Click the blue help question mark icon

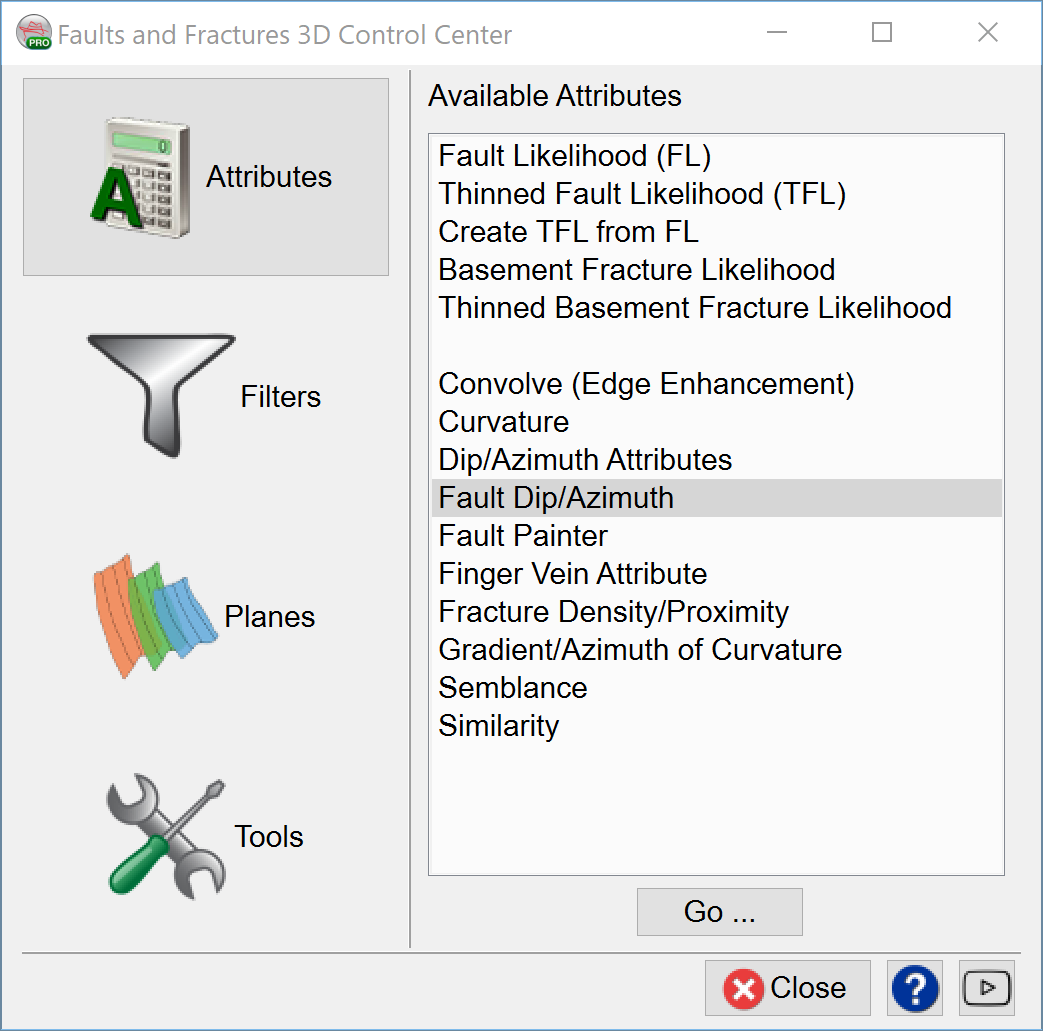(914, 988)
